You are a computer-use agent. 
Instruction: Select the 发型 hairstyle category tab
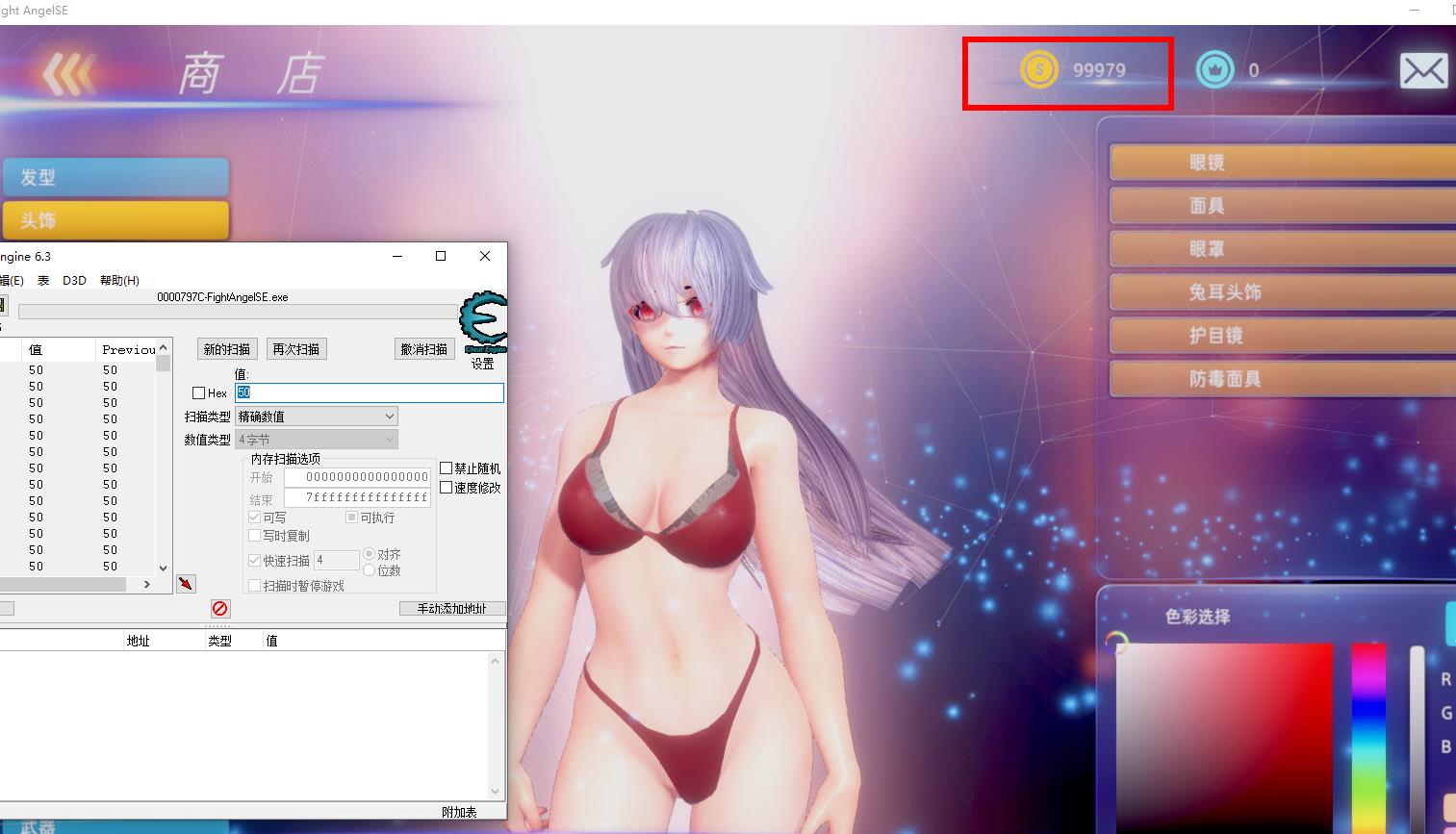click(115, 177)
